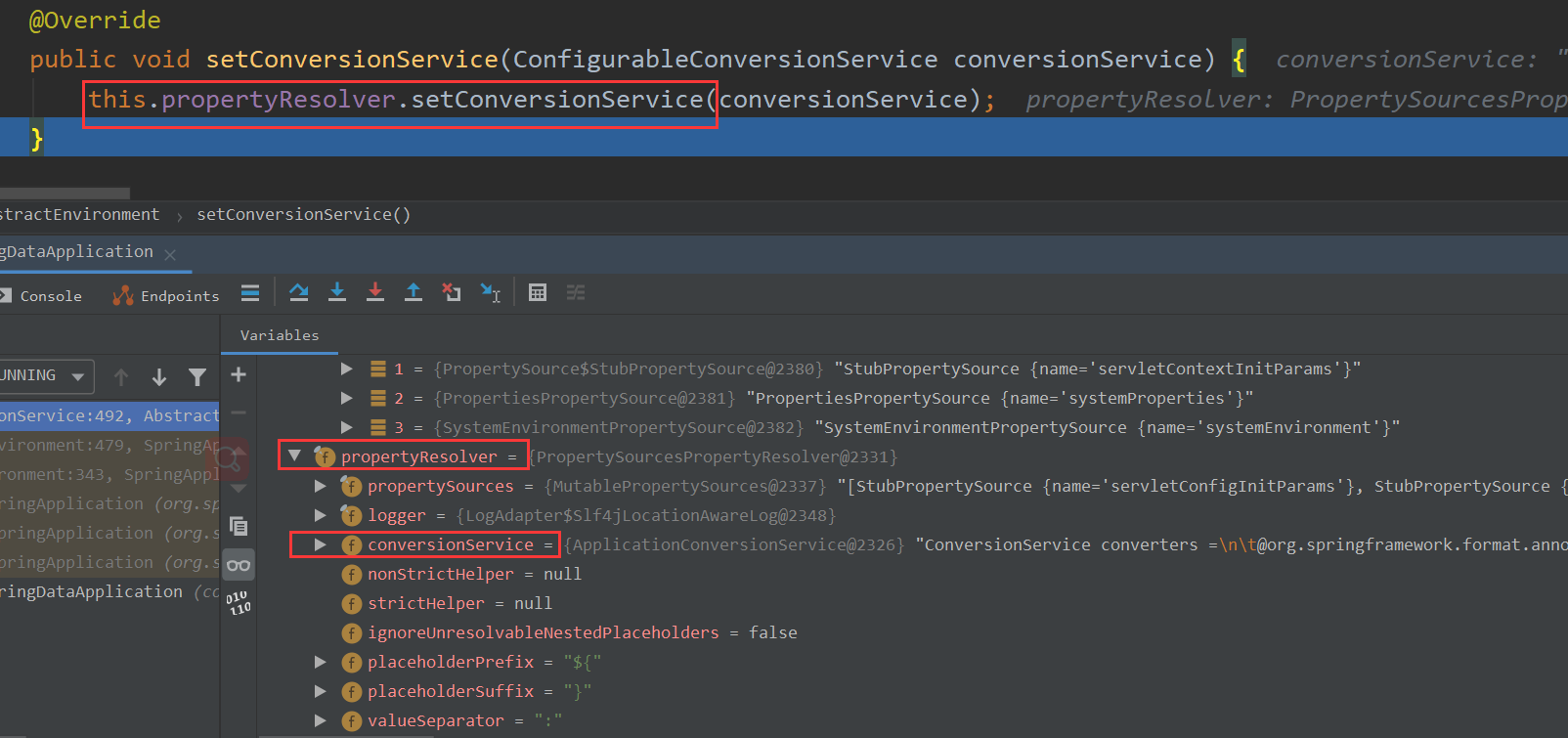Expand array element 1 StubPropertySource row
1568x738 pixels.
346,369
